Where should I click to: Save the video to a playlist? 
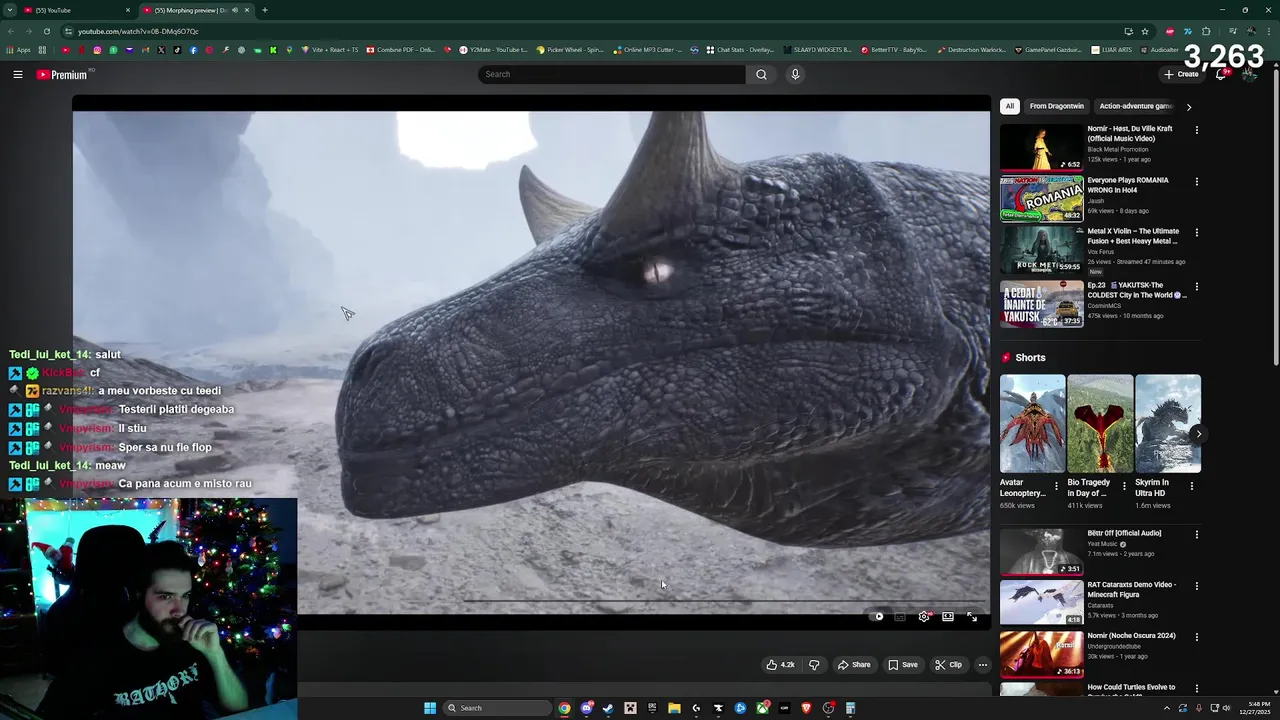(x=903, y=665)
